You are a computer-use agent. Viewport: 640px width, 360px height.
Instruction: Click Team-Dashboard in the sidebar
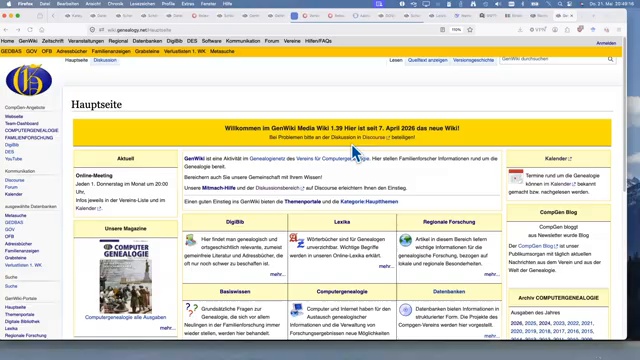pyautogui.click(x=22, y=123)
